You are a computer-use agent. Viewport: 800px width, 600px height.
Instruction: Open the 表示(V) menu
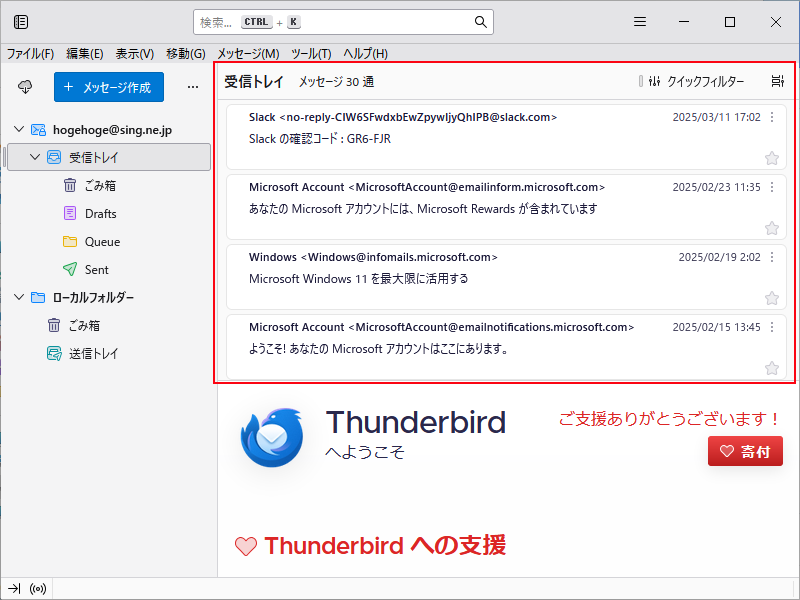click(x=135, y=54)
